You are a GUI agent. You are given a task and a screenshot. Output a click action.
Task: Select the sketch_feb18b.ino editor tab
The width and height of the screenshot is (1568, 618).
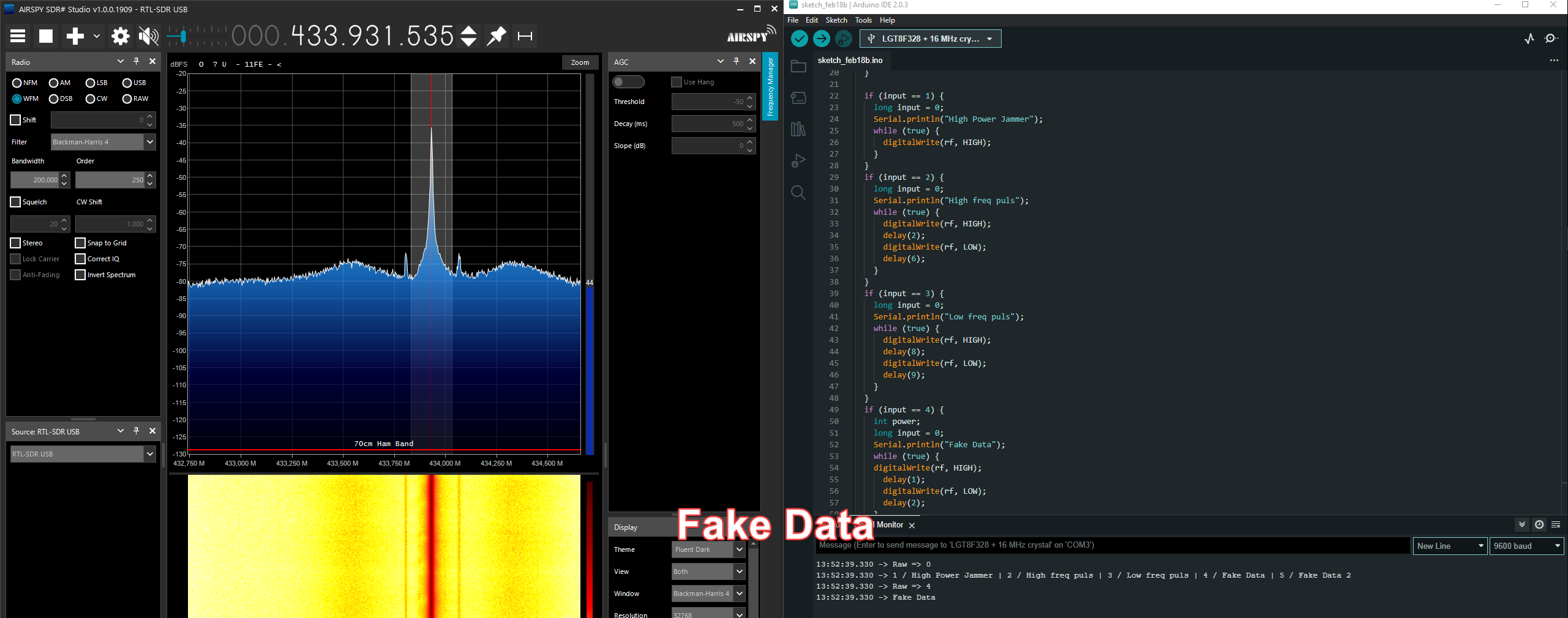tap(850, 61)
